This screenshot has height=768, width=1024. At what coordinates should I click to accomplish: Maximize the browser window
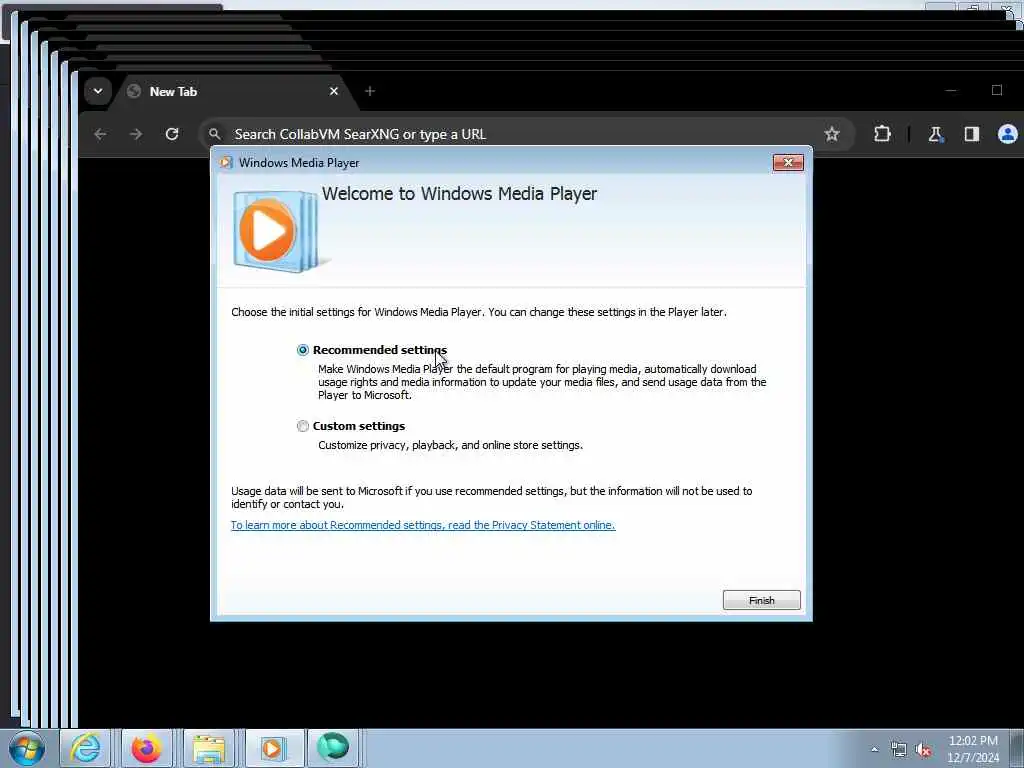[x=997, y=91]
